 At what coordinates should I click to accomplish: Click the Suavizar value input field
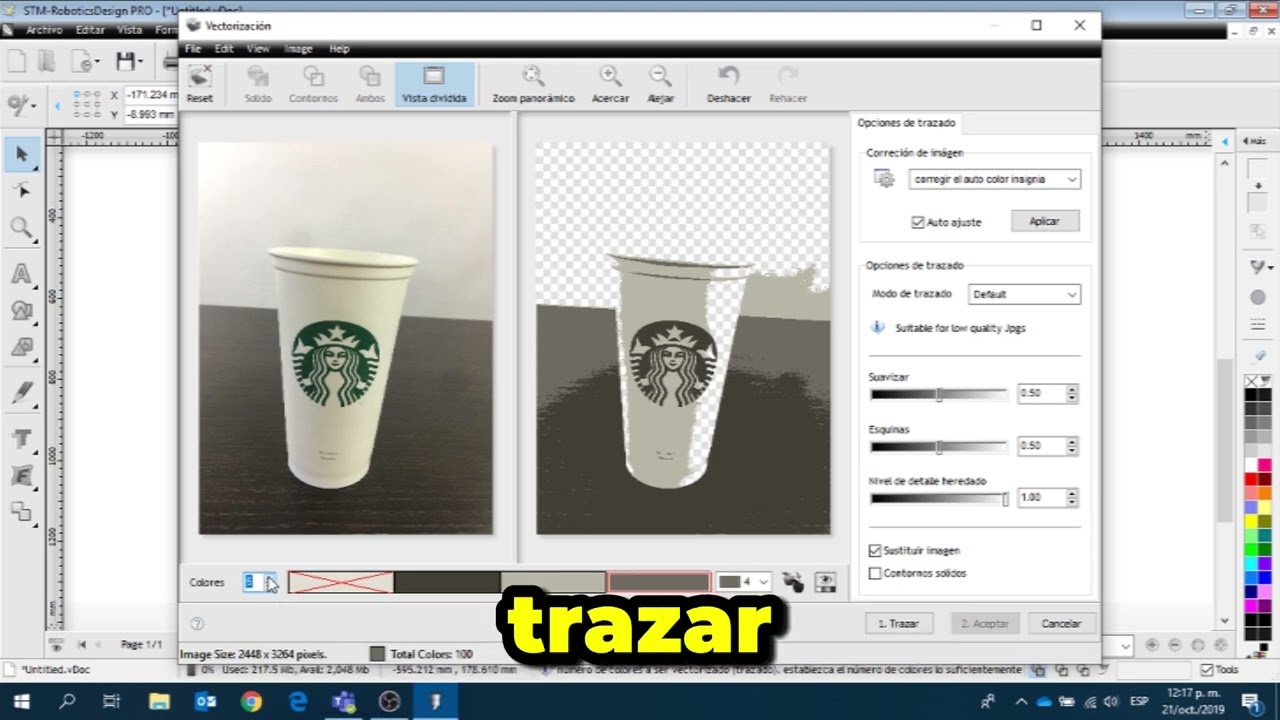point(1041,393)
